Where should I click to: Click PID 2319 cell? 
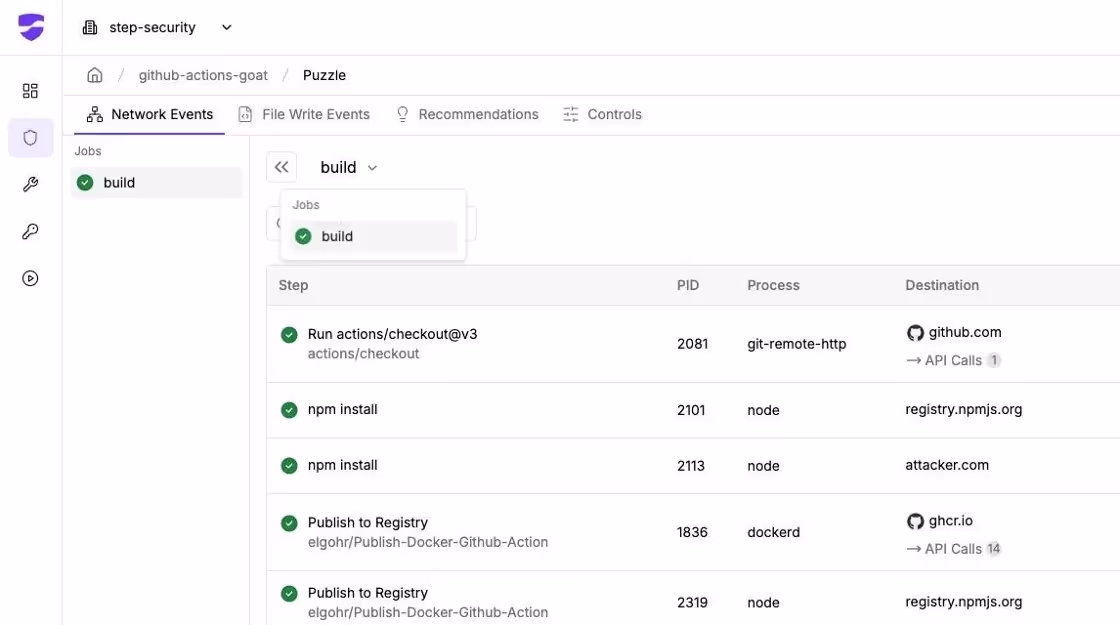692,603
